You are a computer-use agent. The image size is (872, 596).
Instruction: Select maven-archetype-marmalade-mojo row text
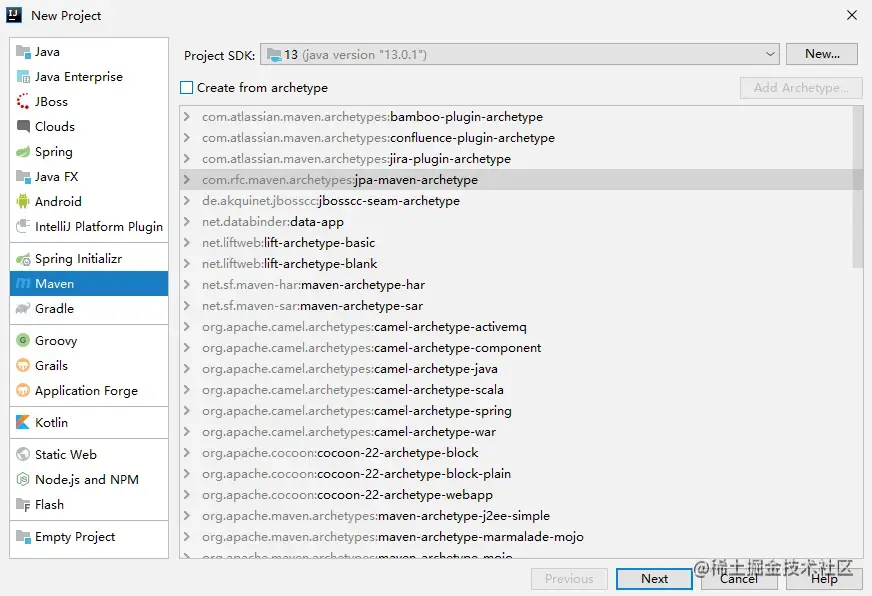pos(393,537)
